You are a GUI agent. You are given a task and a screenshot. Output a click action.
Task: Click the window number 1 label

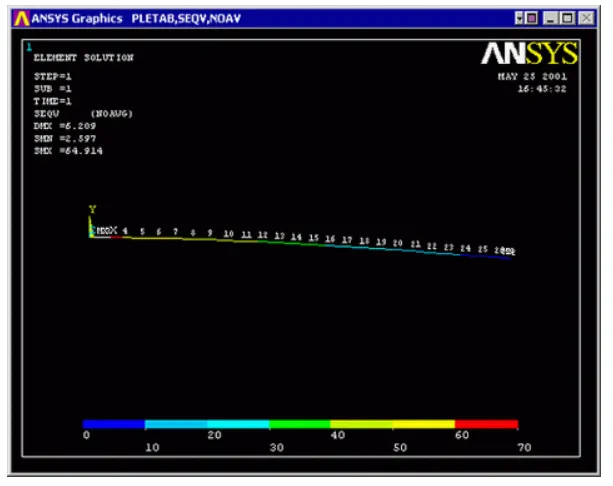tap(29, 47)
